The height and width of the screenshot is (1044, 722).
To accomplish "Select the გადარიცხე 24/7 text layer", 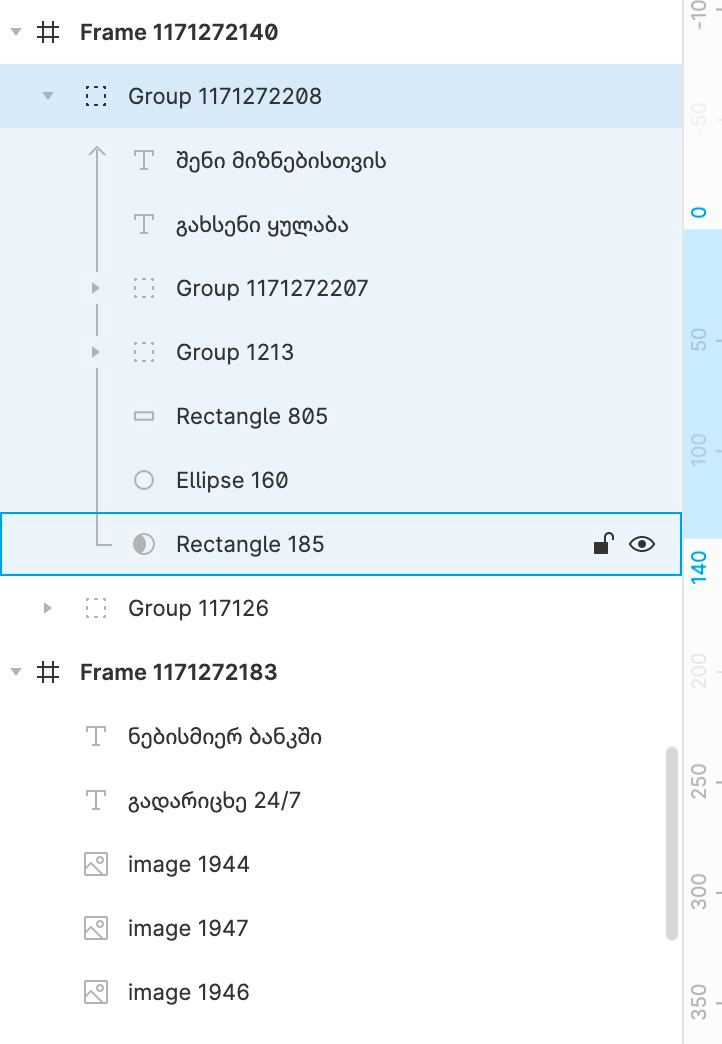I will (214, 800).
